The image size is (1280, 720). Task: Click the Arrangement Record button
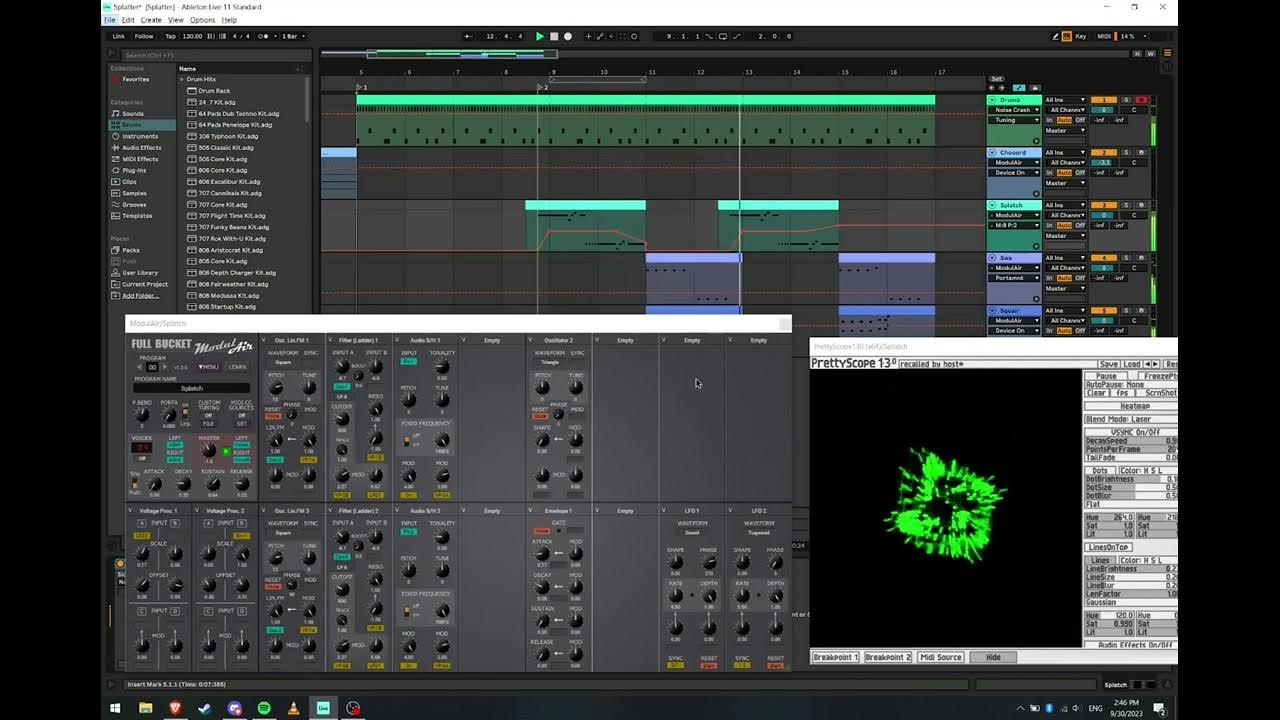pyautogui.click(x=568, y=36)
